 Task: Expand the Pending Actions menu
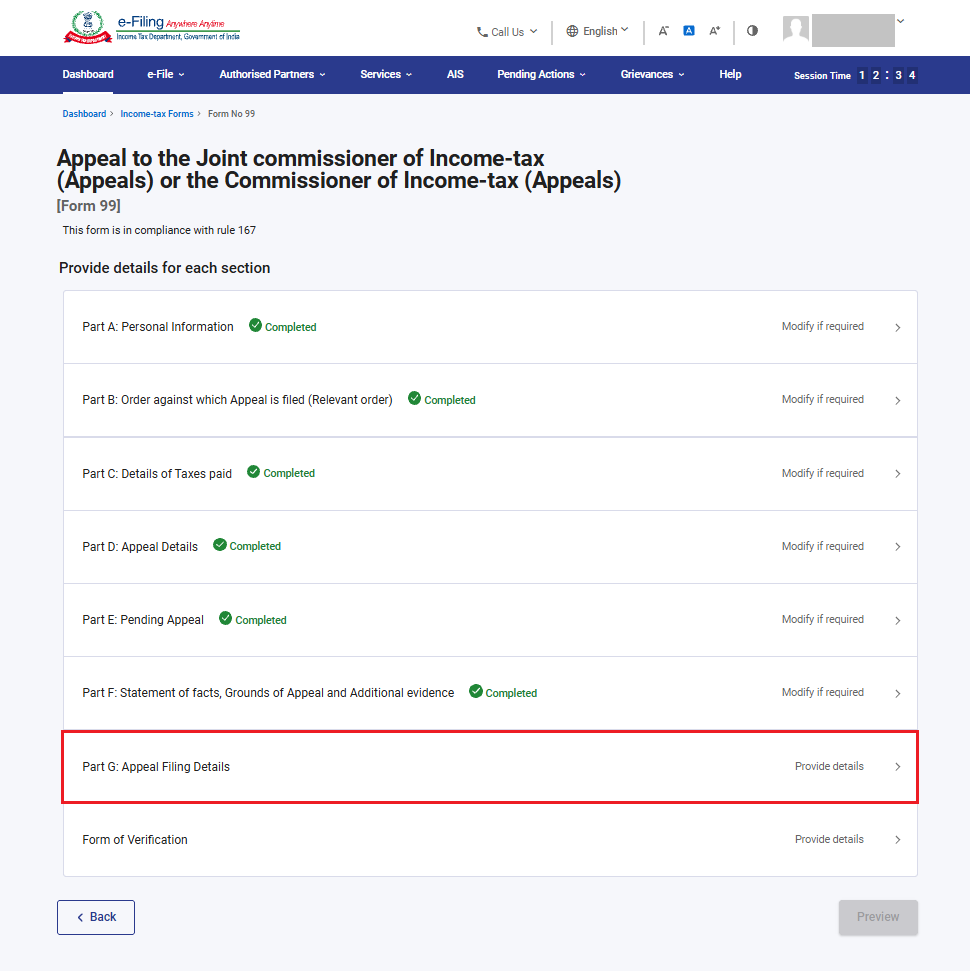(x=541, y=74)
